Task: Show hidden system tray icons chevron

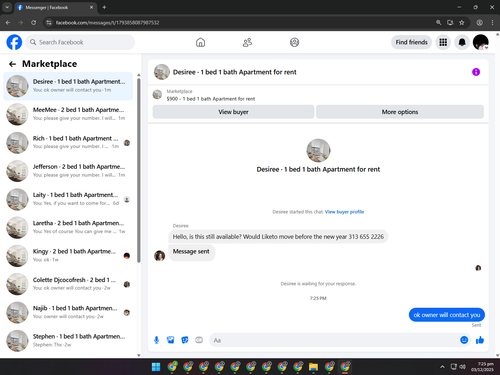Action: pyautogui.click(x=442, y=367)
